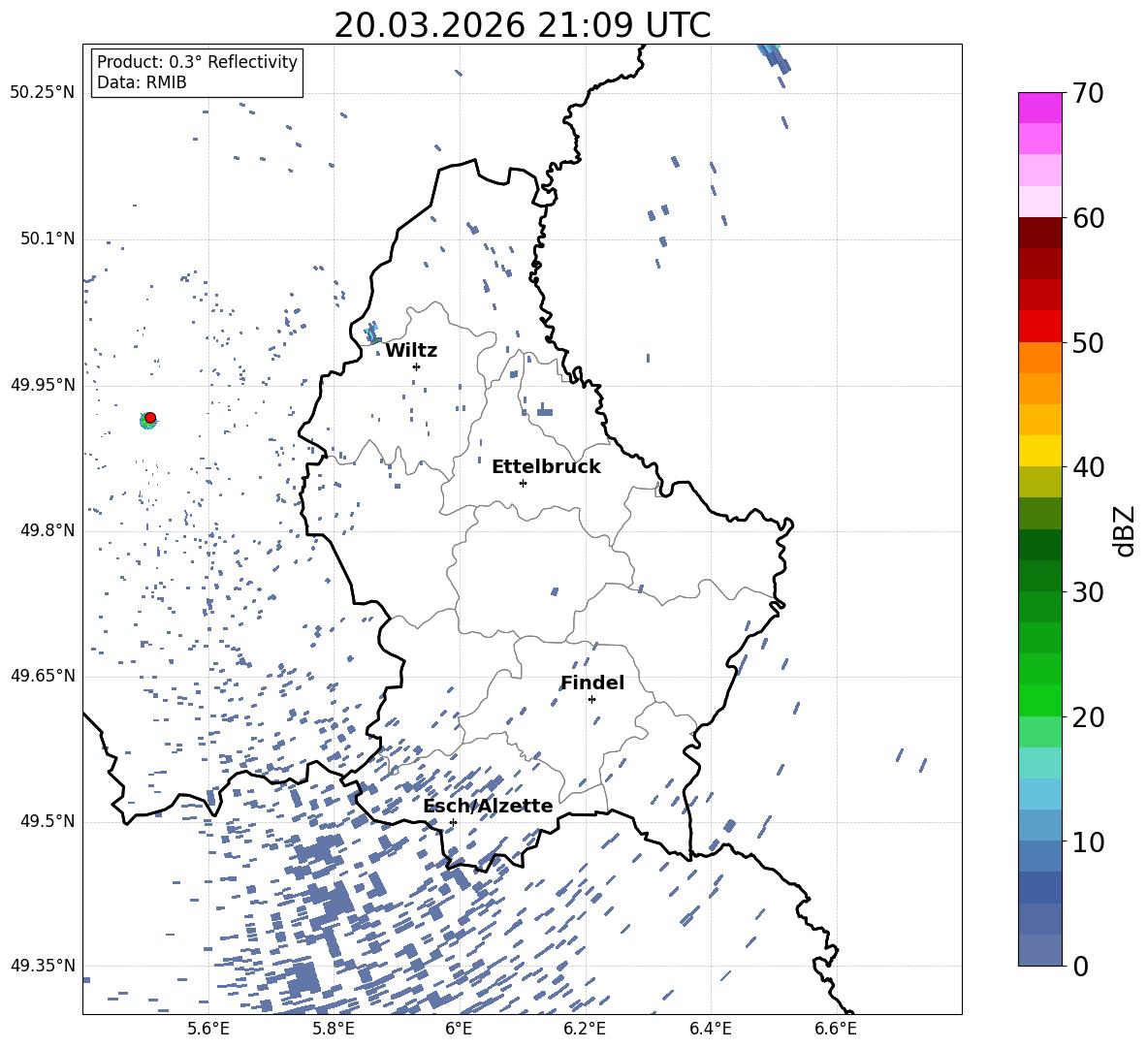
Task: Select the Ettelbruck station label
Action: coord(546,467)
